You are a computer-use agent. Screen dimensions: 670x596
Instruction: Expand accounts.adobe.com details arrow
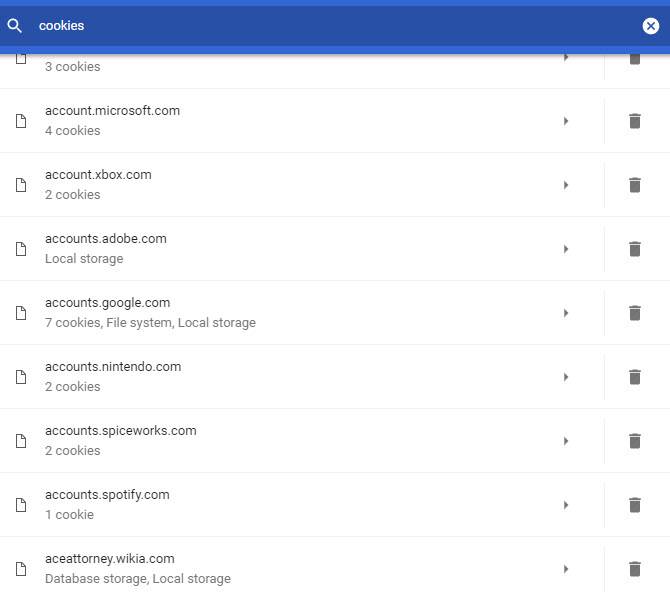pos(566,249)
